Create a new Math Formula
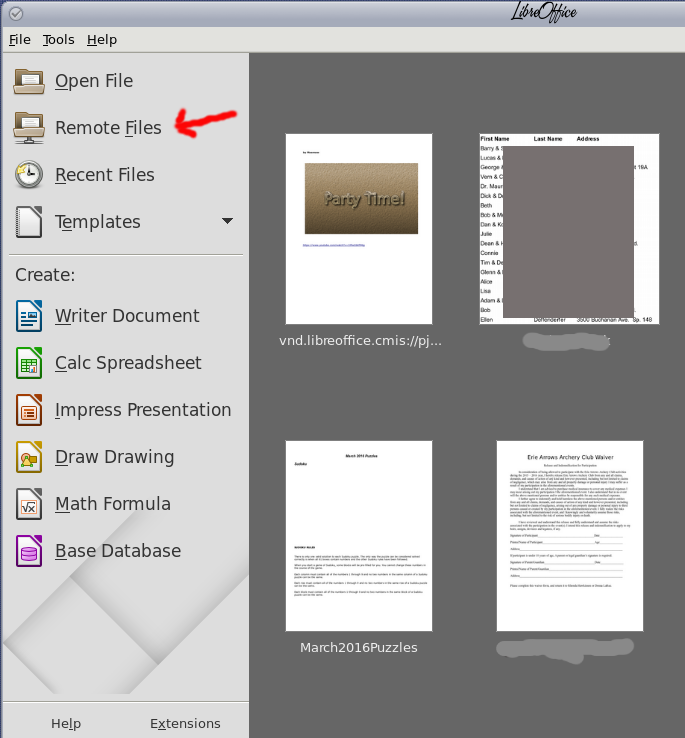Image resolution: width=685 pixels, height=738 pixels. click(113, 504)
